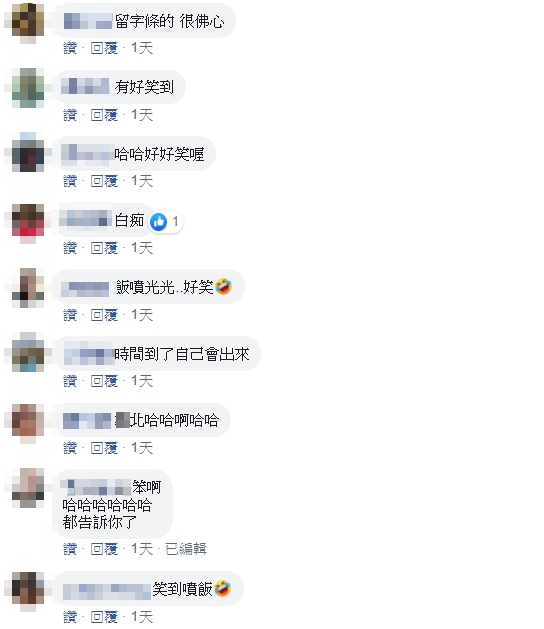Image resolution: width=544 pixels, height=629 pixels.
Task: Click the like count 1 beside 白痴
Action: point(175,221)
